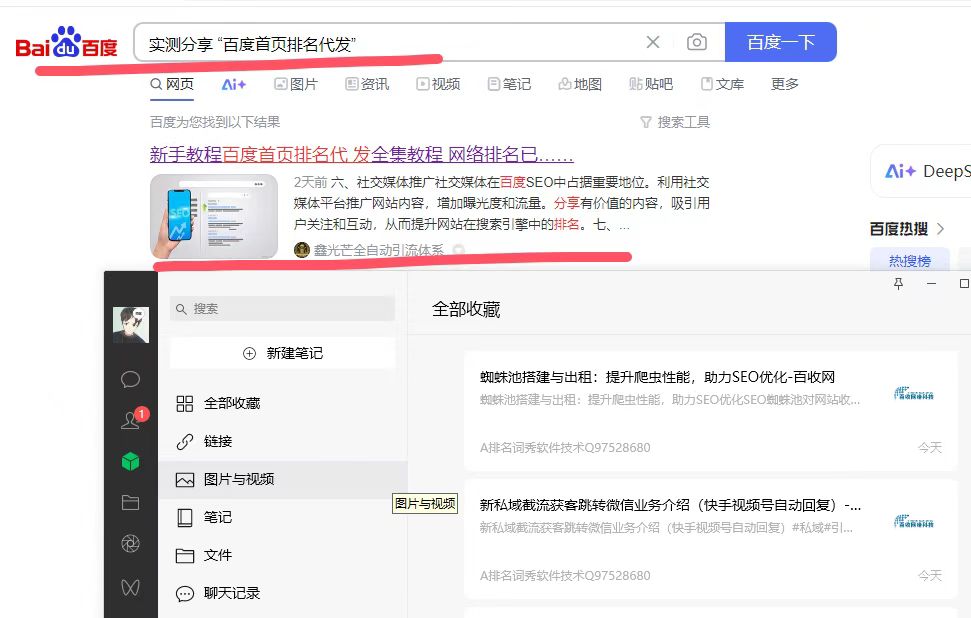The width and height of the screenshot is (971, 618).
Task: Click the plus icon in 新建笔记
Action: (249, 354)
